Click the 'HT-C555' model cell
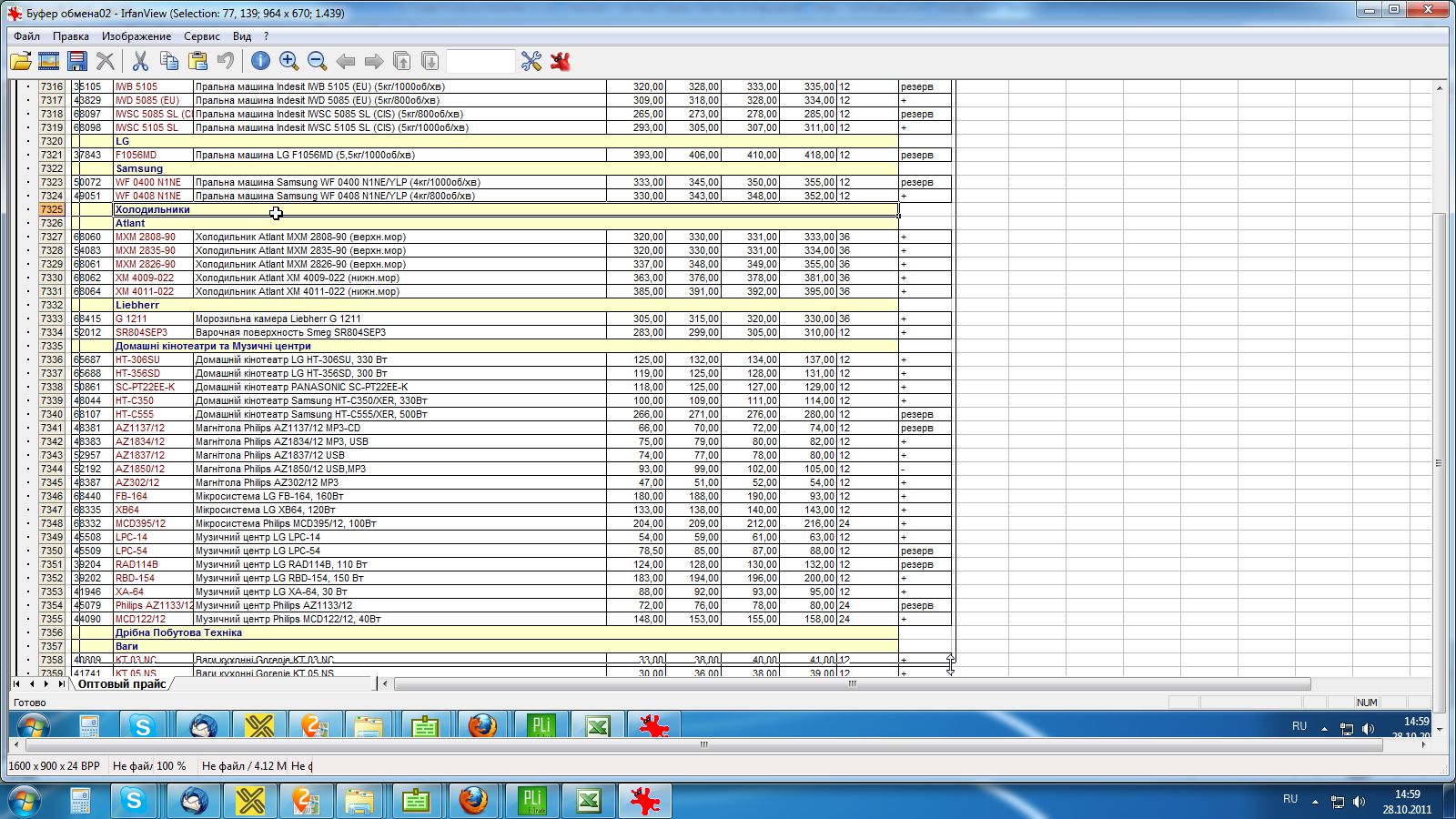The height and width of the screenshot is (819, 1456). point(153,414)
